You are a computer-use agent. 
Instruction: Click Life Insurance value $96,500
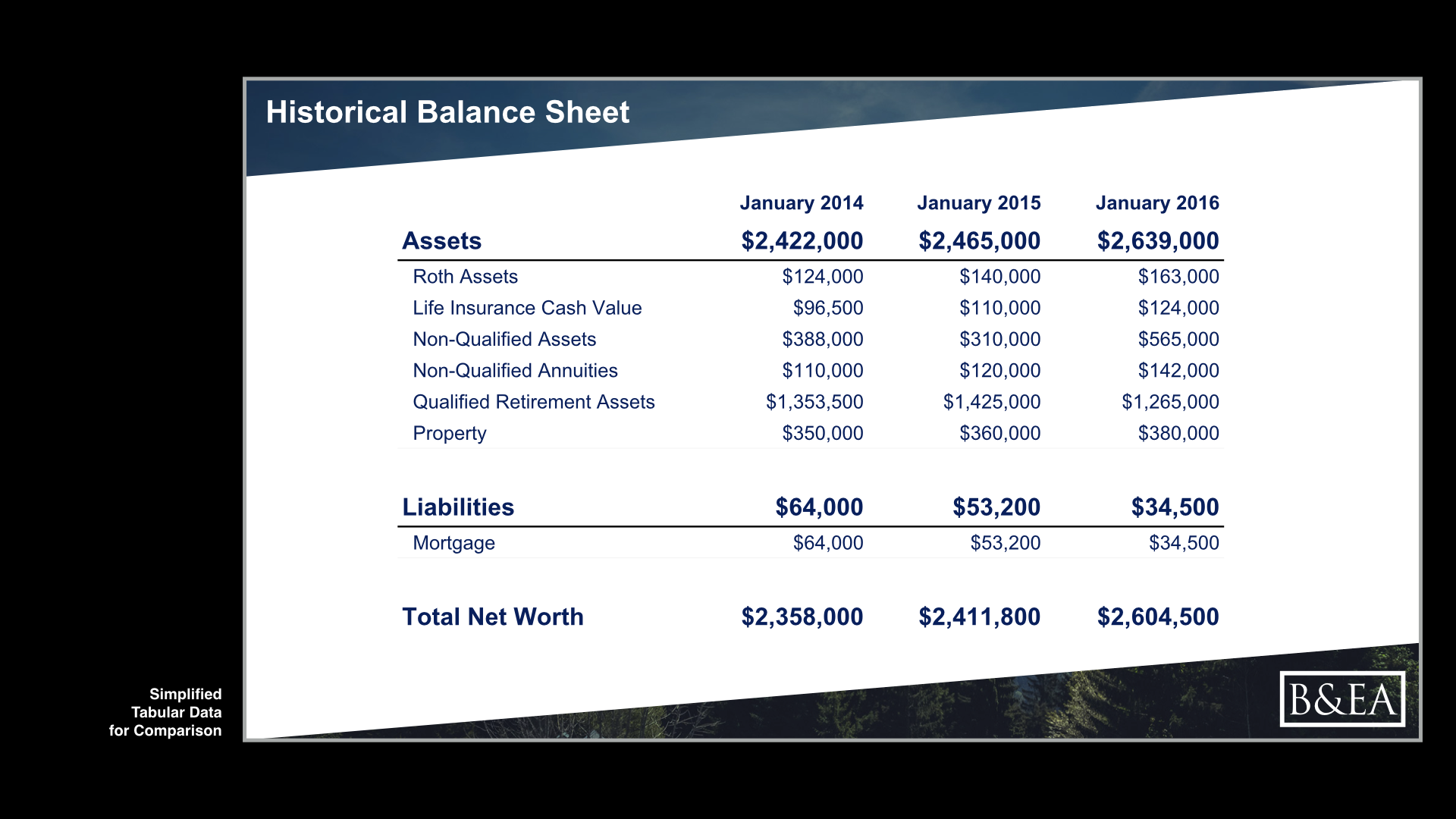828,308
